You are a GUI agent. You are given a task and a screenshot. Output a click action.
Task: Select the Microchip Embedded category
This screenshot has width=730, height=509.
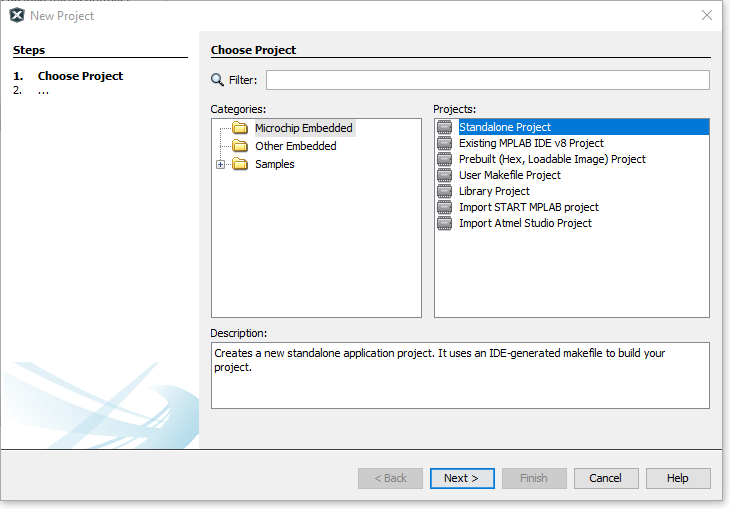point(304,128)
